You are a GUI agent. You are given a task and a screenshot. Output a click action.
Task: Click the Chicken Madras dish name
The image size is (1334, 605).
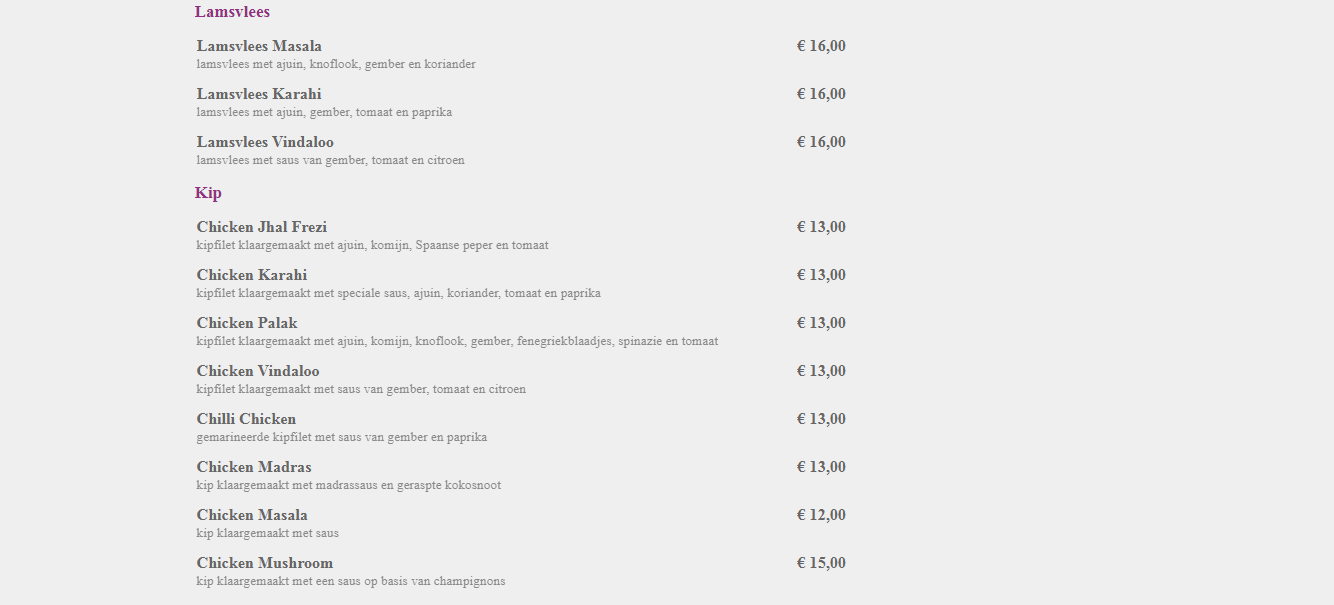[254, 467]
